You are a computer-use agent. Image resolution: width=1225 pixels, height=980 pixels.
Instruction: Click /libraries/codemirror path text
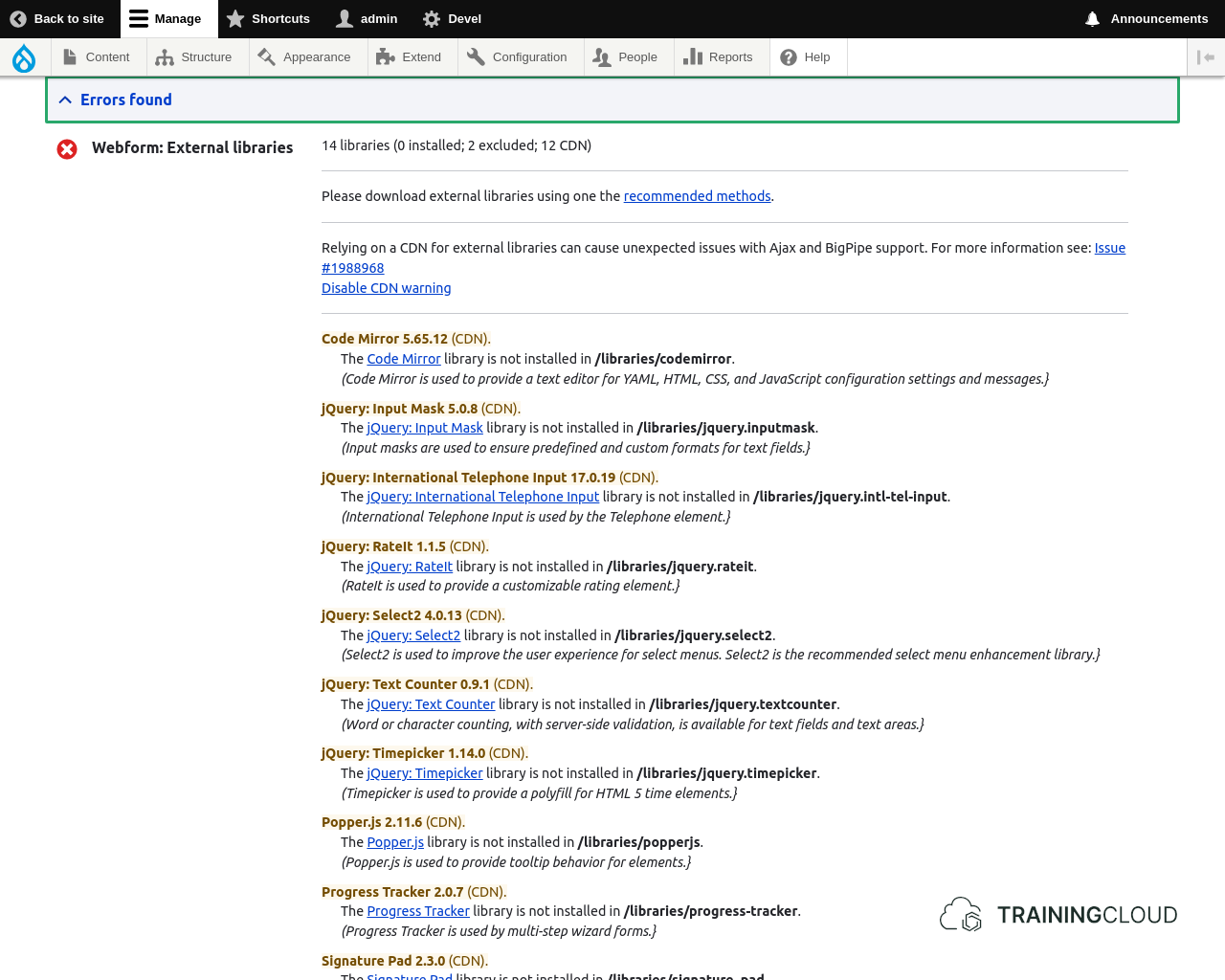point(663,359)
